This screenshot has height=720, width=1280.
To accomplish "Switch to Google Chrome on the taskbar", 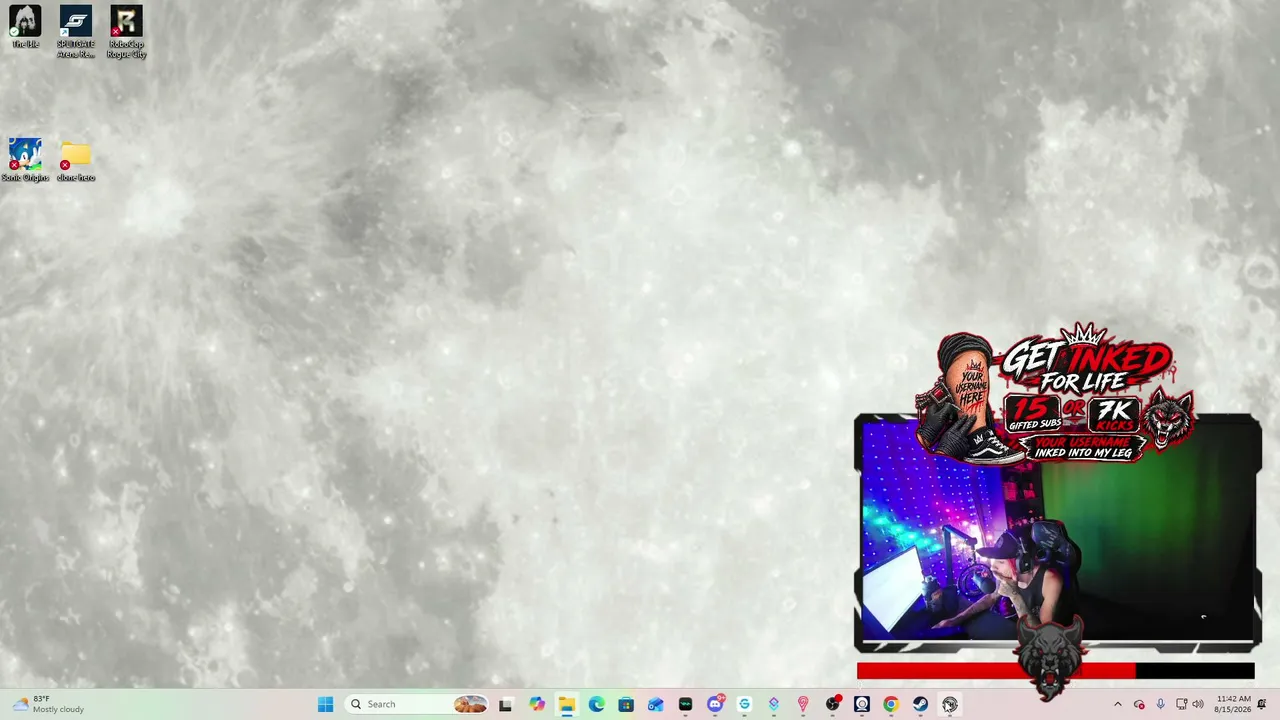I will click(x=891, y=704).
